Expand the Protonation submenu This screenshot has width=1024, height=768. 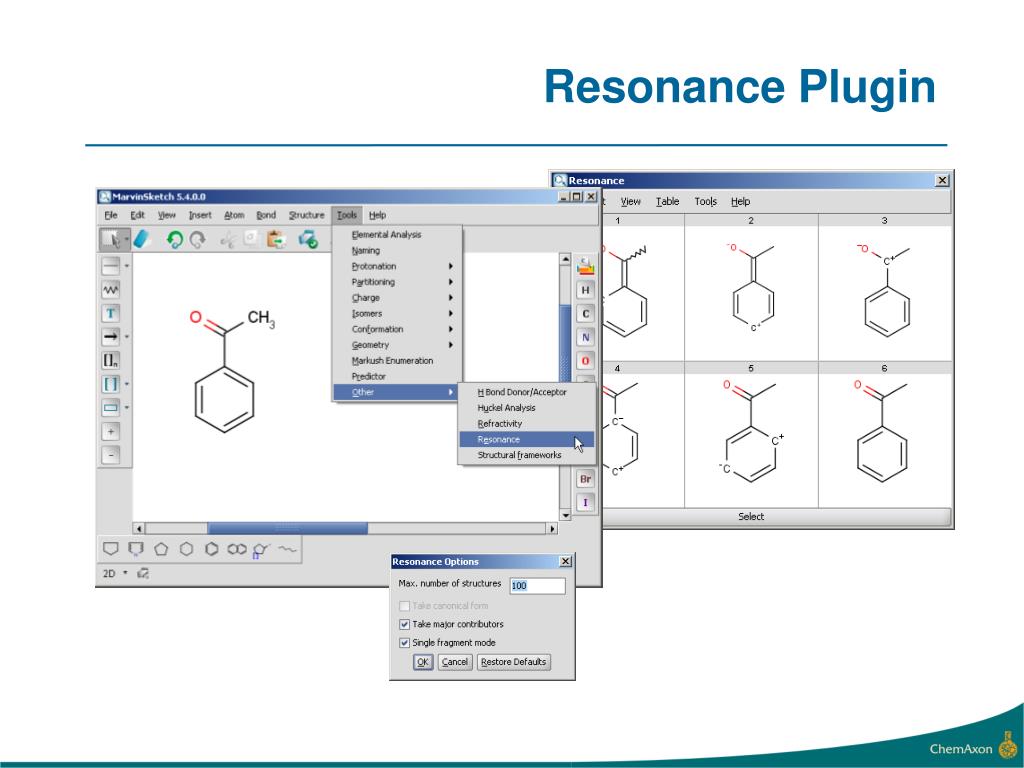coord(397,266)
